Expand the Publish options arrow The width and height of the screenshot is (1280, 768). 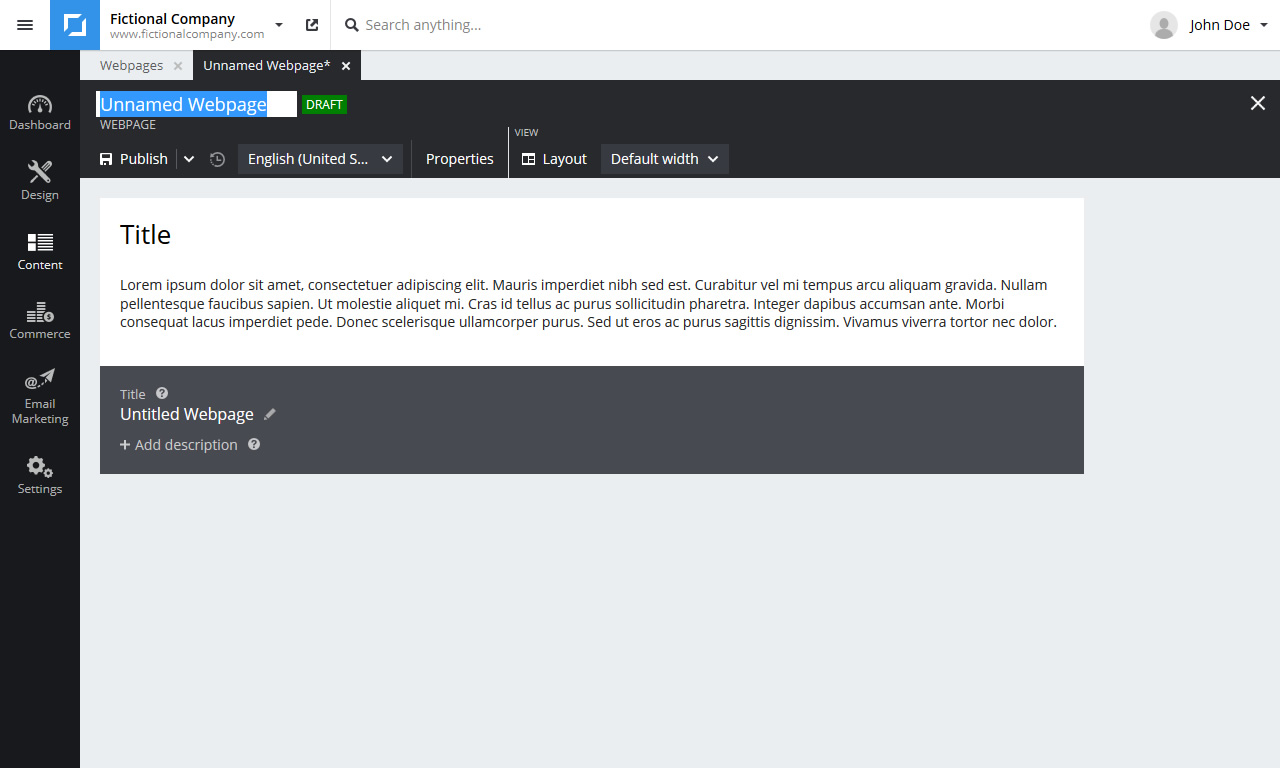click(189, 159)
